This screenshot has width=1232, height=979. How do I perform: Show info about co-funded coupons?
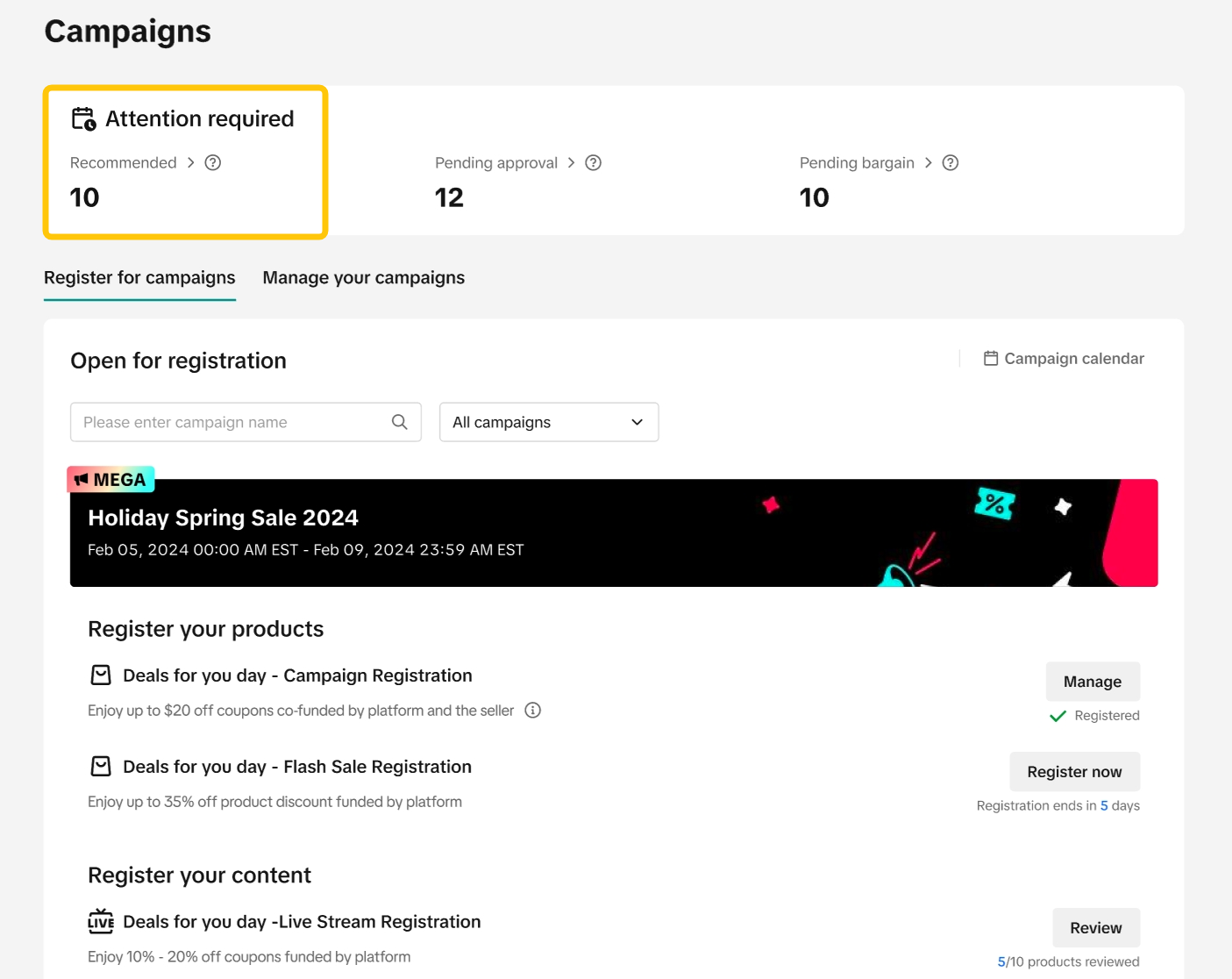point(533,710)
